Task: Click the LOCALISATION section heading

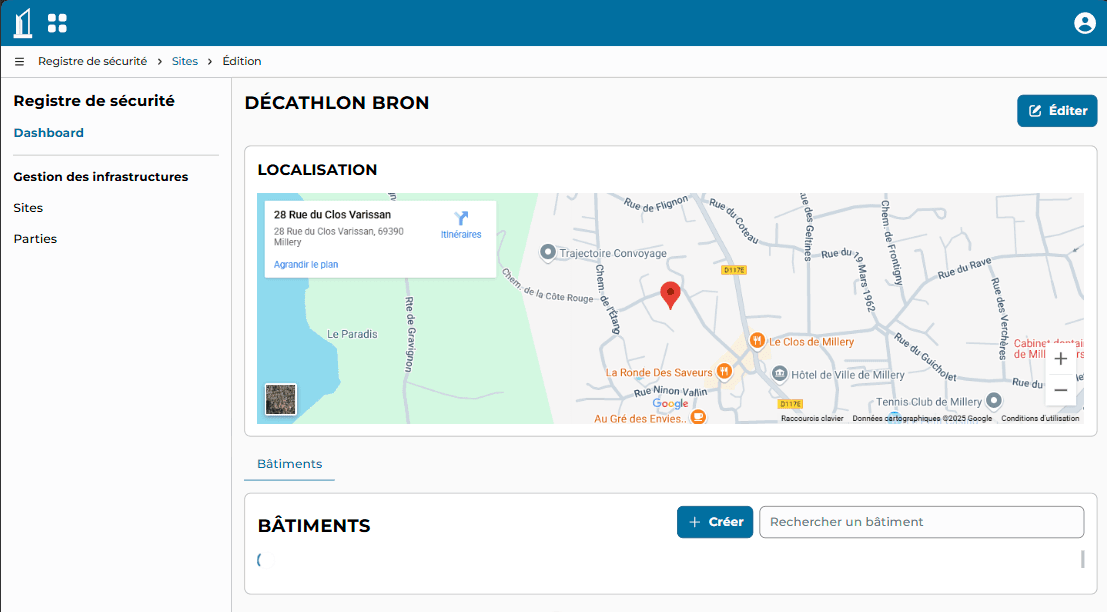Action: [317, 170]
